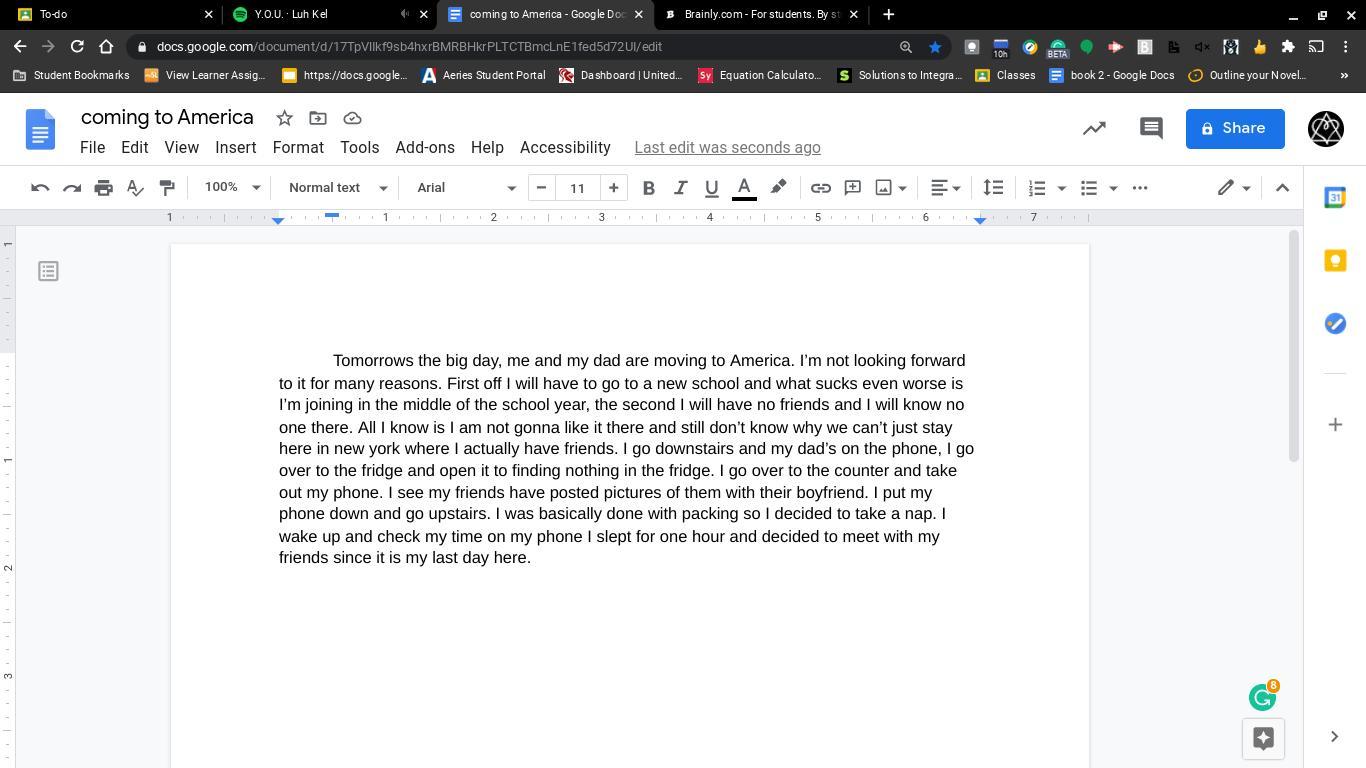
Task: Star the coming to America document
Action: pyautogui.click(x=284, y=118)
